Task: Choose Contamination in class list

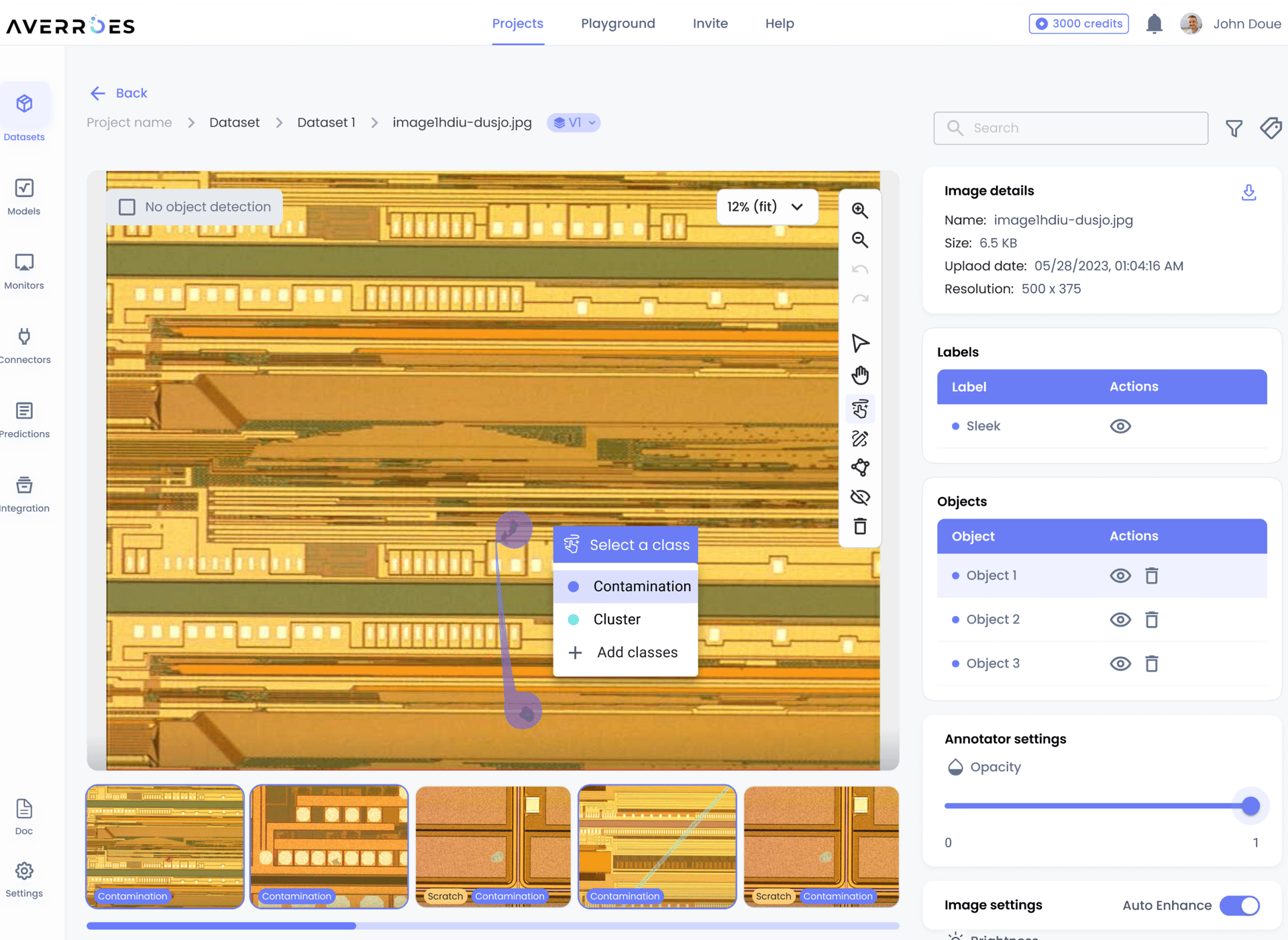Action: pos(641,586)
